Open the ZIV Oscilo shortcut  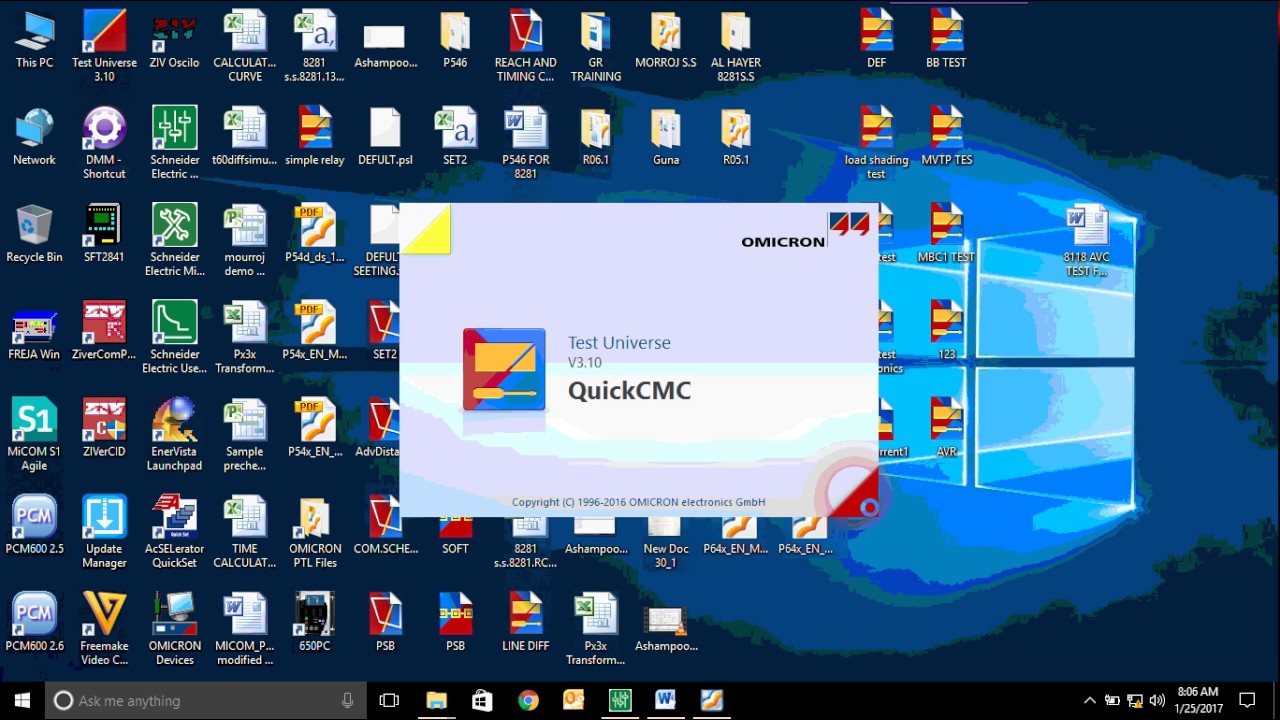[174, 40]
